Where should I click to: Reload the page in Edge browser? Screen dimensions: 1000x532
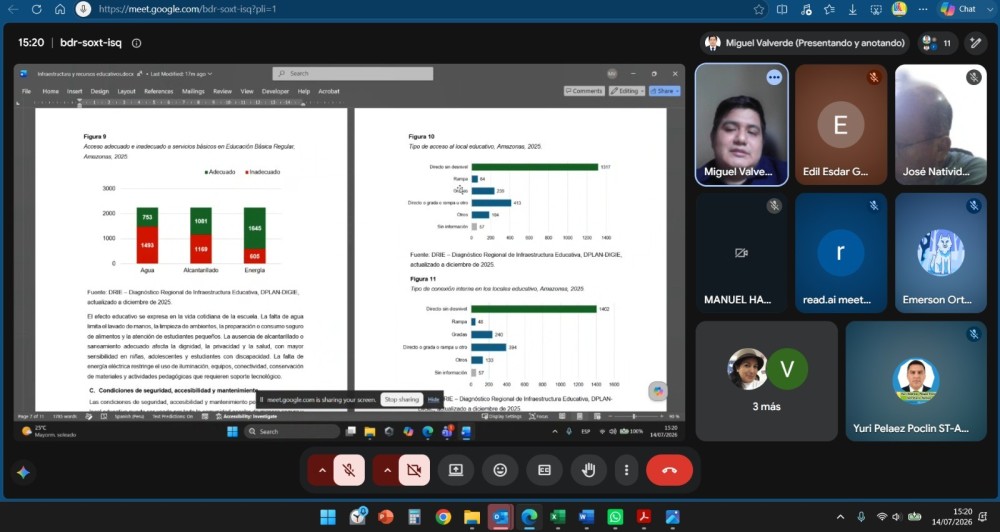tap(36, 9)
